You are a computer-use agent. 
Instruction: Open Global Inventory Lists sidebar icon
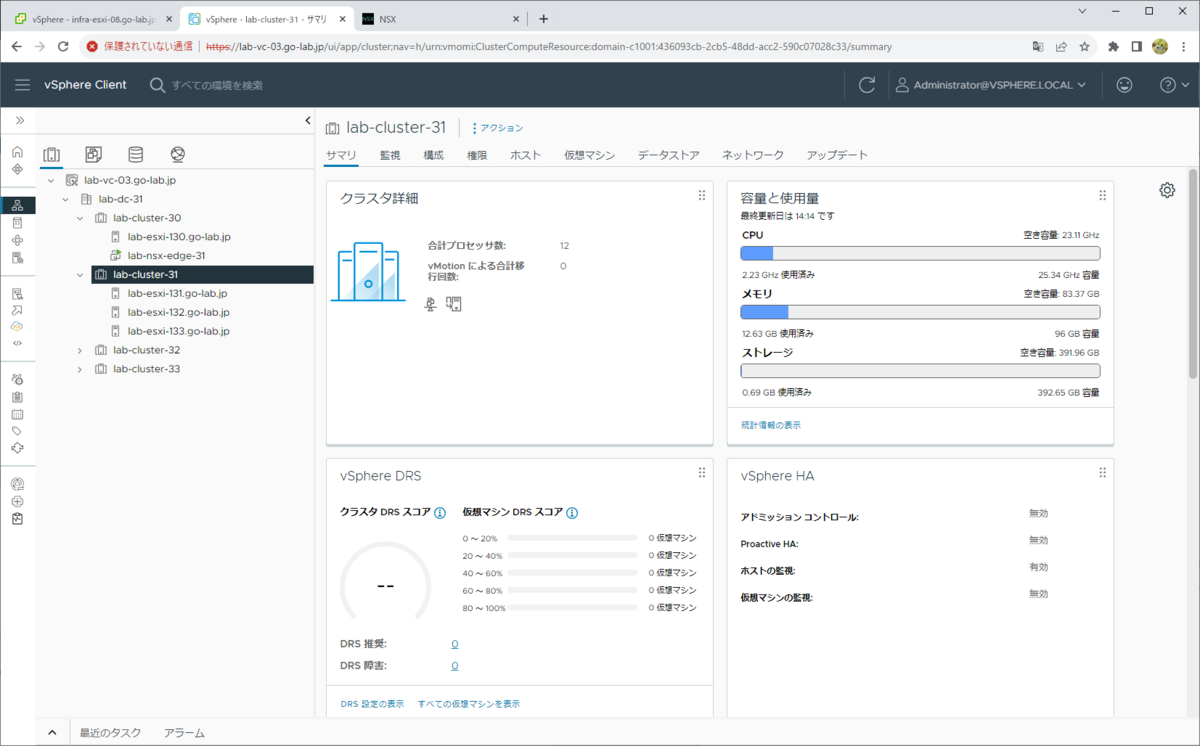tap(17, 258)
